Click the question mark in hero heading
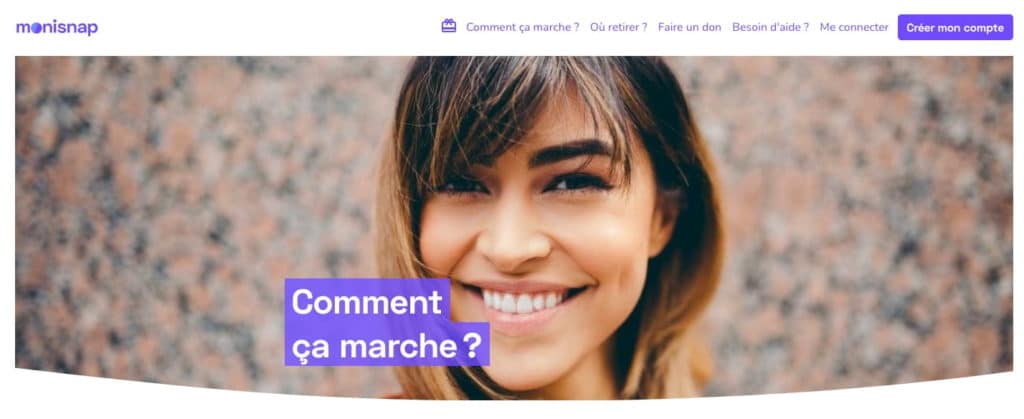Screen dimensions: 1024x419 [x=472, y=346]
